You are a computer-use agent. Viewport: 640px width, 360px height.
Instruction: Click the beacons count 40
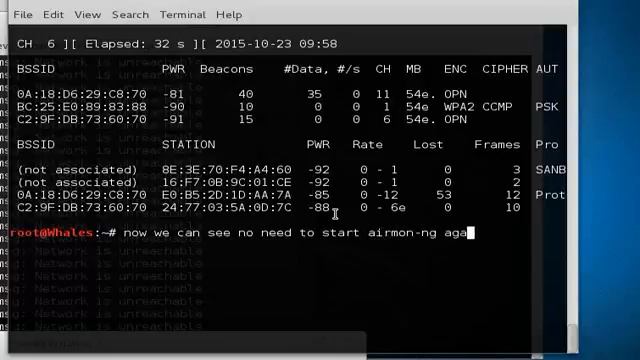(246, 94)
